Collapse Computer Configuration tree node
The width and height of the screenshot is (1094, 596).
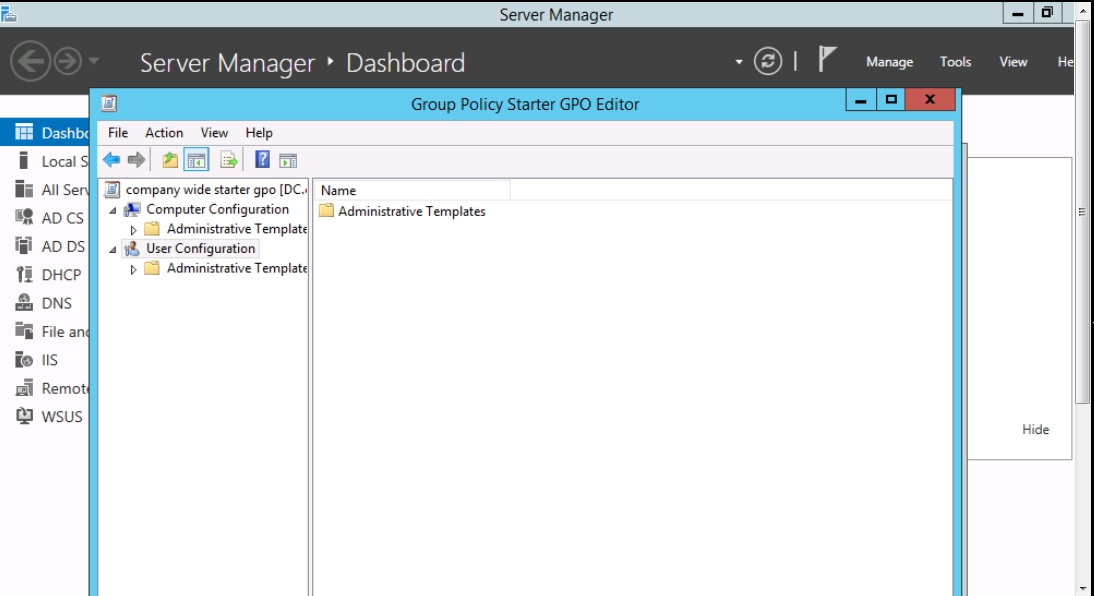pos(112,210)
